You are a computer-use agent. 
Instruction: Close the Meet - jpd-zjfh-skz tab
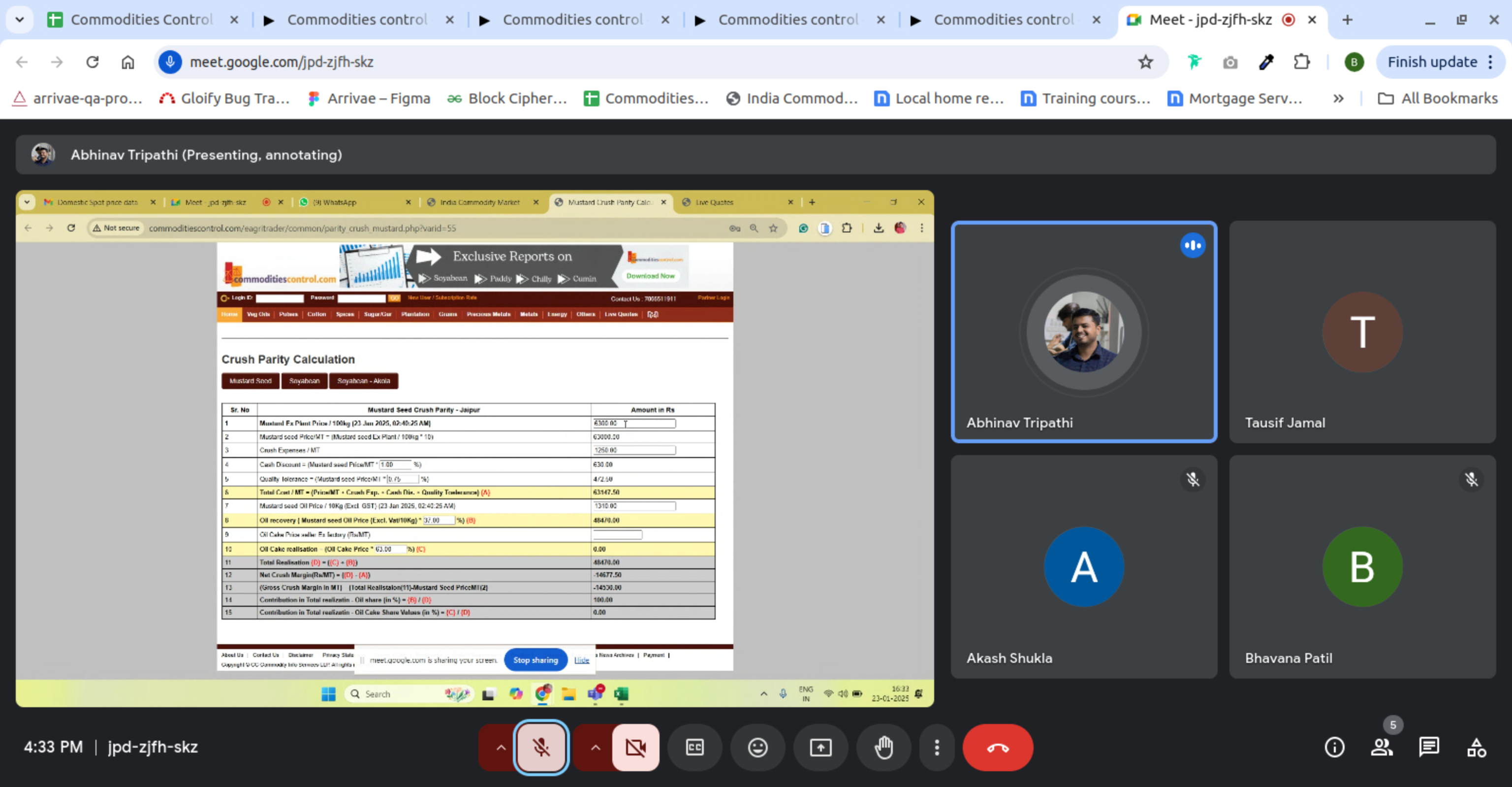coord(1313,19)
